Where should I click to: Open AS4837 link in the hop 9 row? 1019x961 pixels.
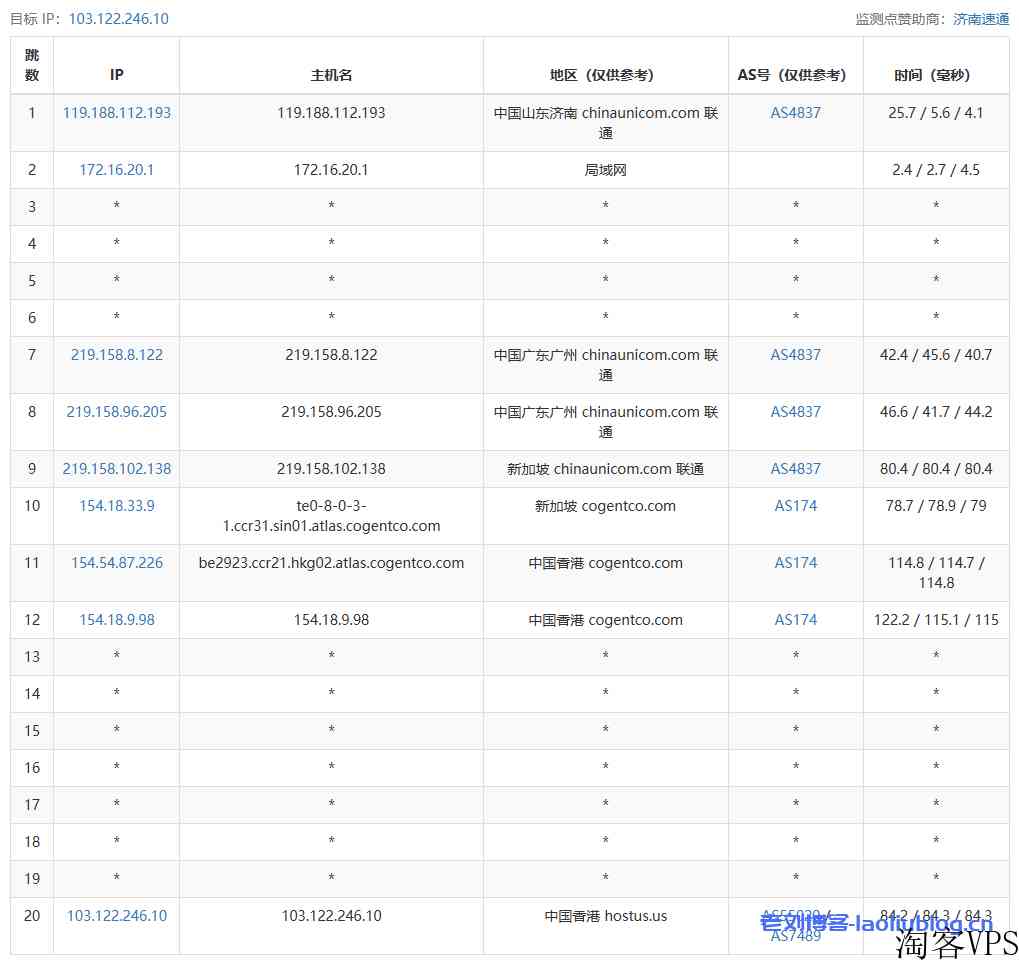click(795, 469)
